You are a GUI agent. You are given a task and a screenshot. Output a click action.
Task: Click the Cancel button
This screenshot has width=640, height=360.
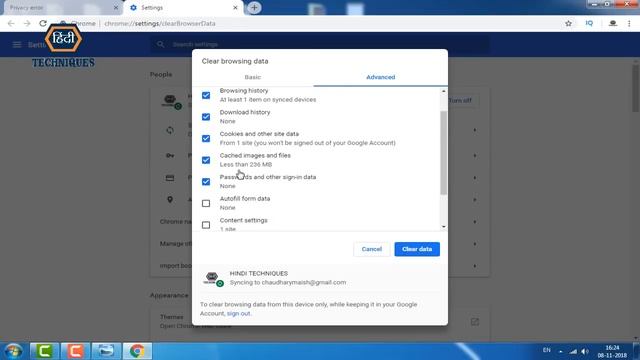[x=371, y=249]
